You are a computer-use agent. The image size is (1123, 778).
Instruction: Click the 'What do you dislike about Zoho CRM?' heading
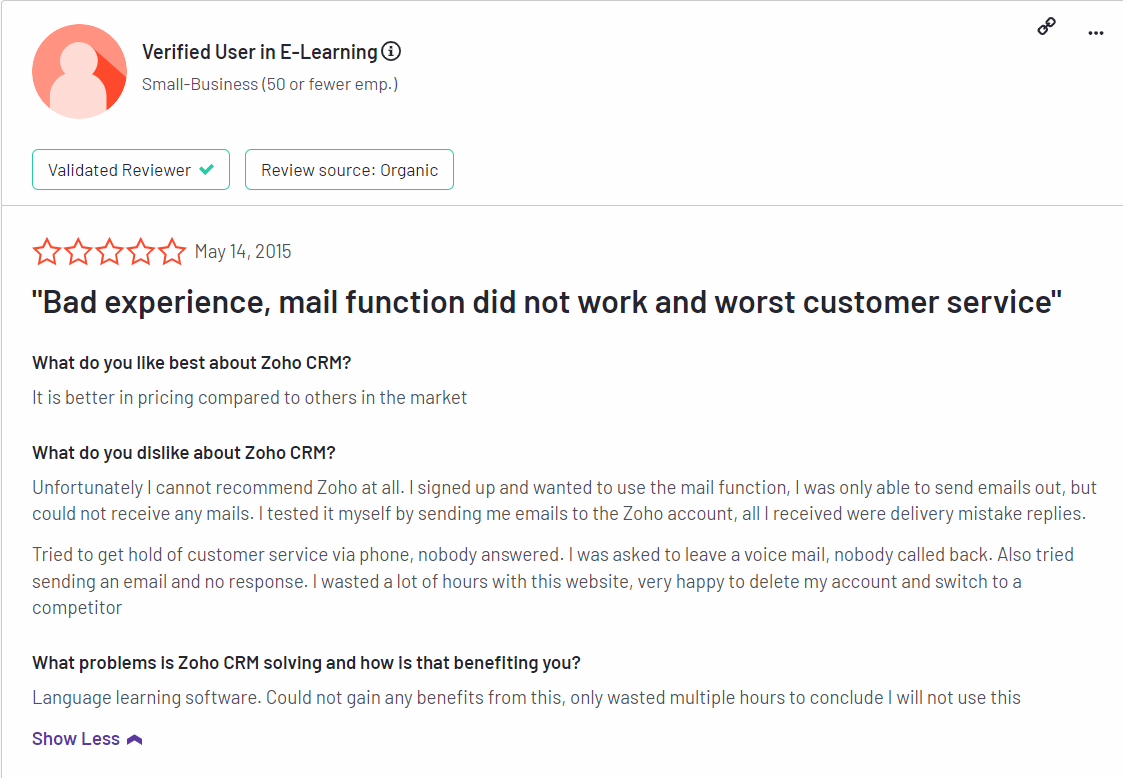point(184,453)
